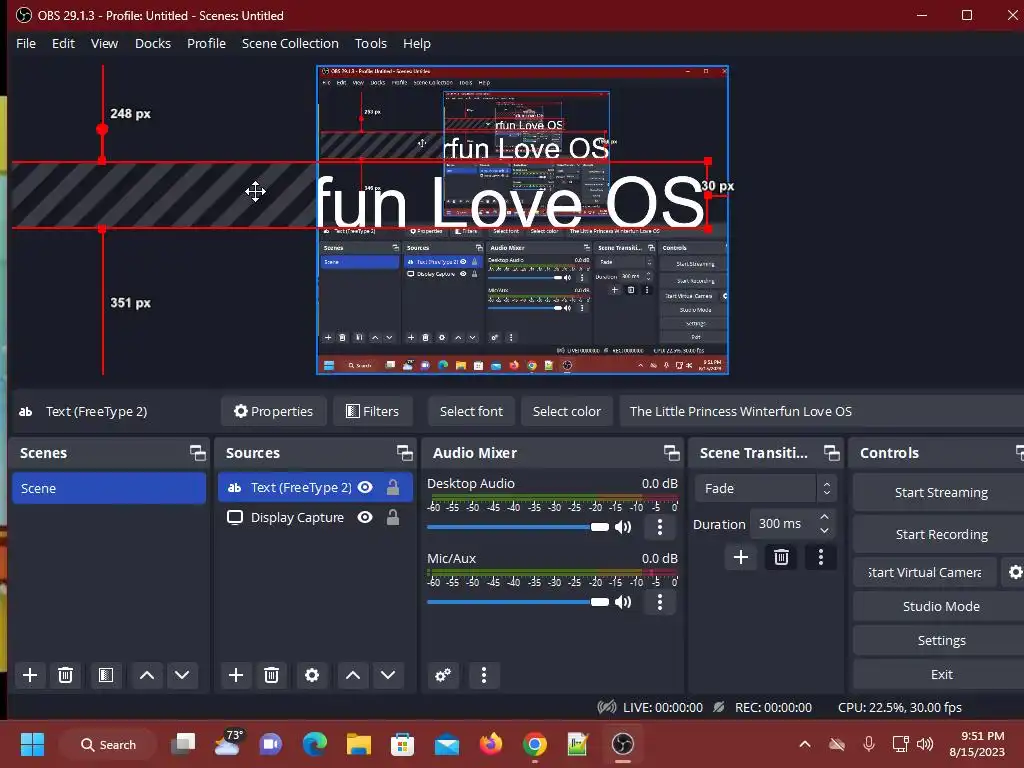Screen dimensions: 1024x768
Task: Open the Scene Collection menu
Action: (290, 43)
